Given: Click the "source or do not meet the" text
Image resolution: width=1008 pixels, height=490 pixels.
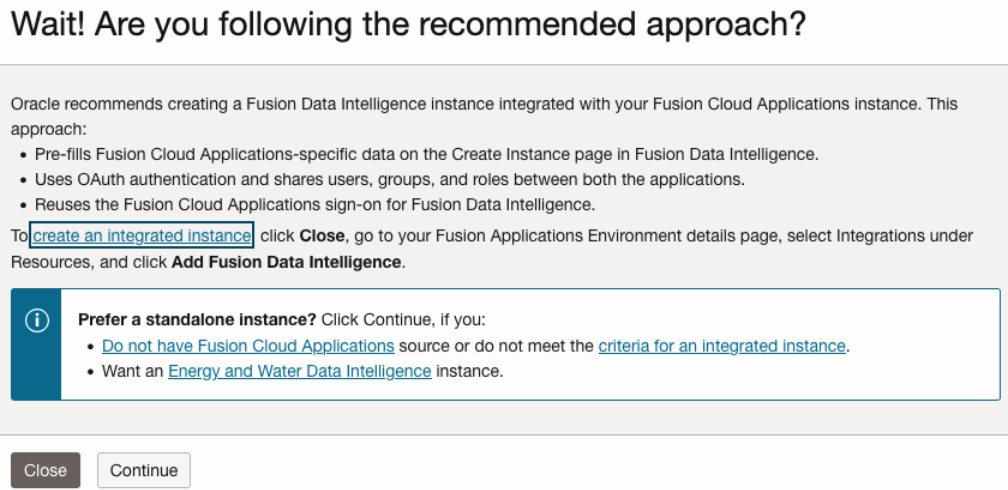Looking at the screenshot, I should pos(496,346).
